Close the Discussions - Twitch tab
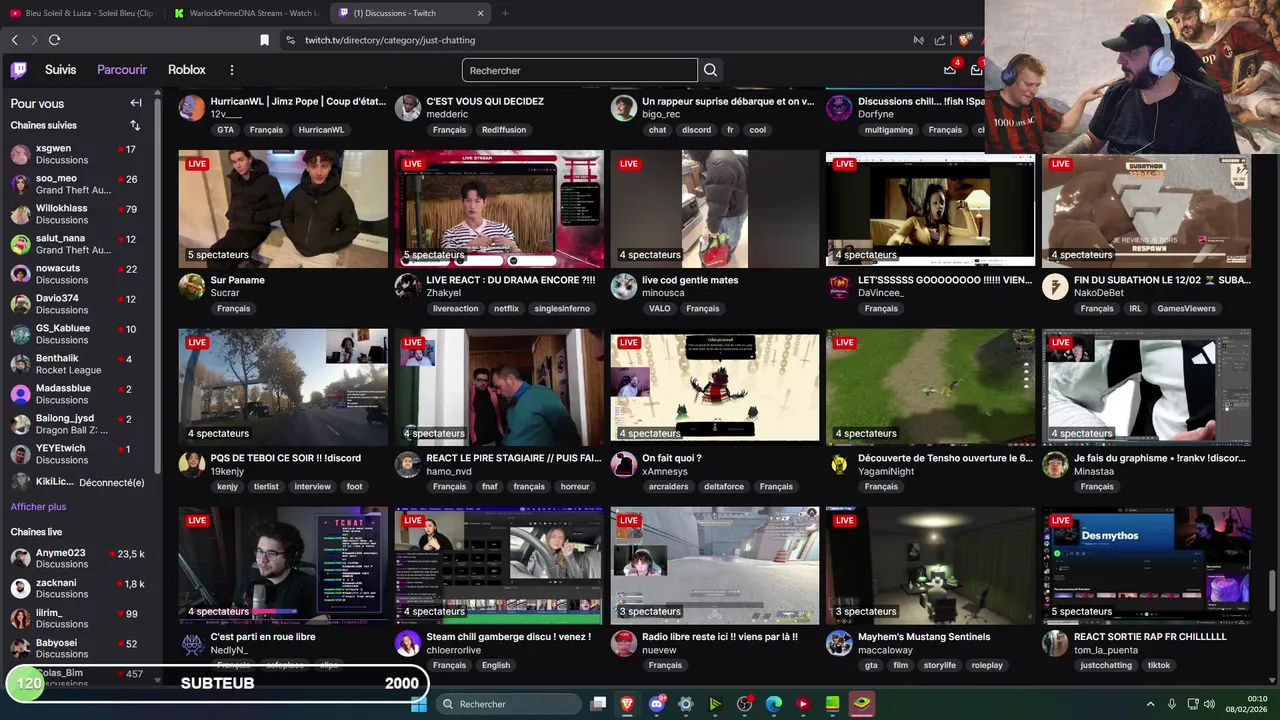Screen dimensions: 1280x720 pos(480,13)
